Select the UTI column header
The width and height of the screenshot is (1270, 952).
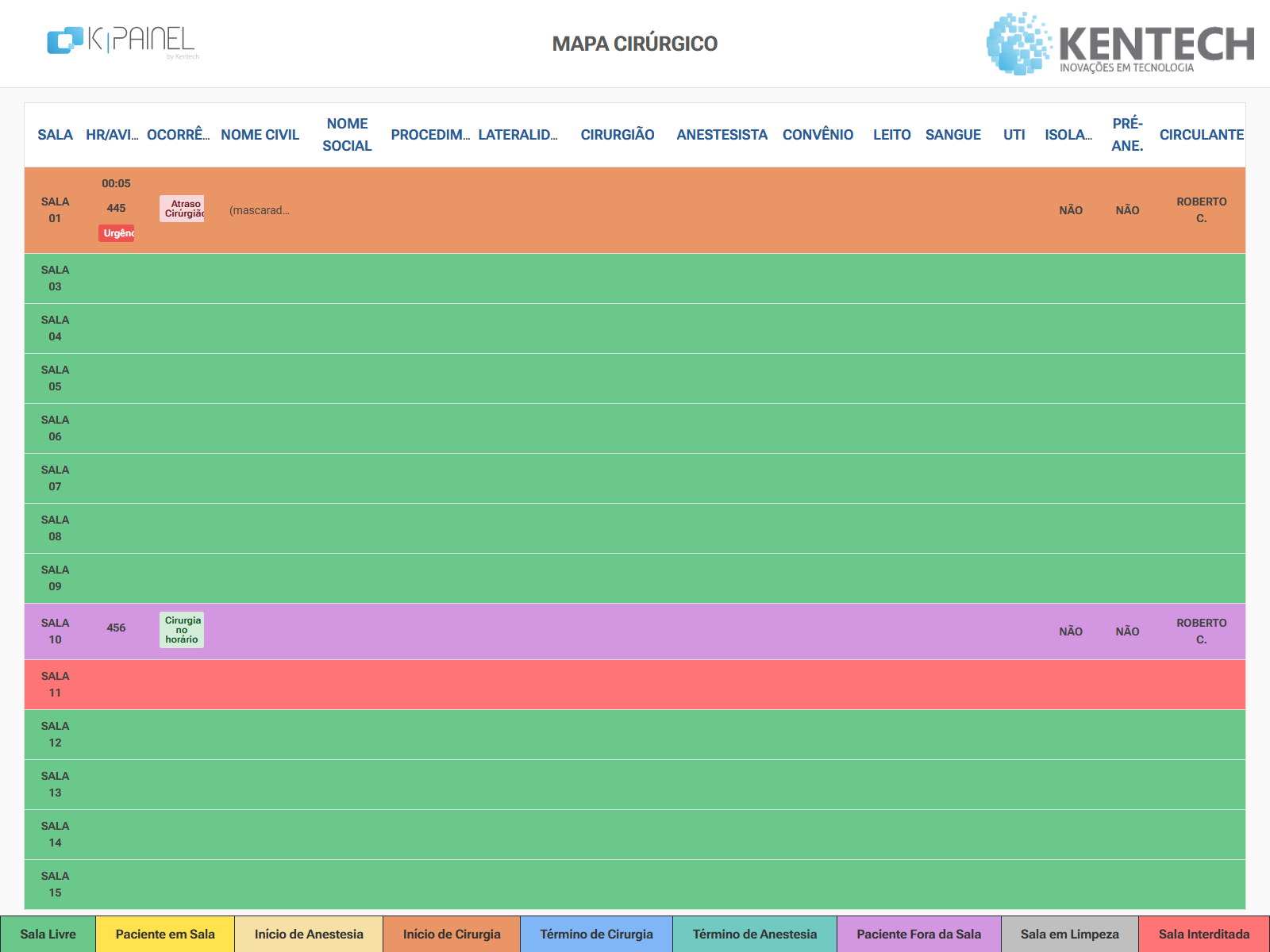pyautogui.click(x=1014, y=135)
